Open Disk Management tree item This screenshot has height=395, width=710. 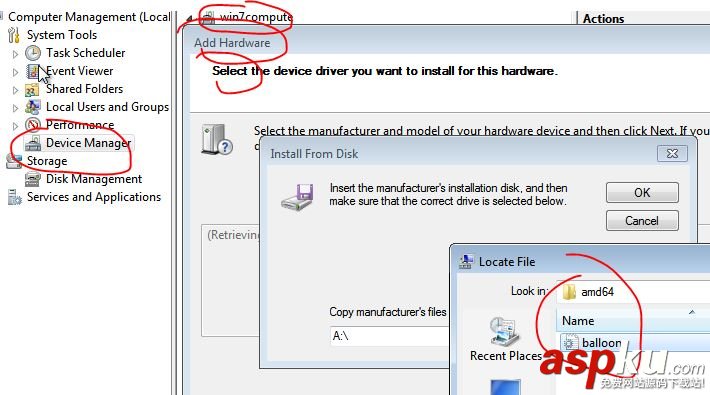coord(94,179)
